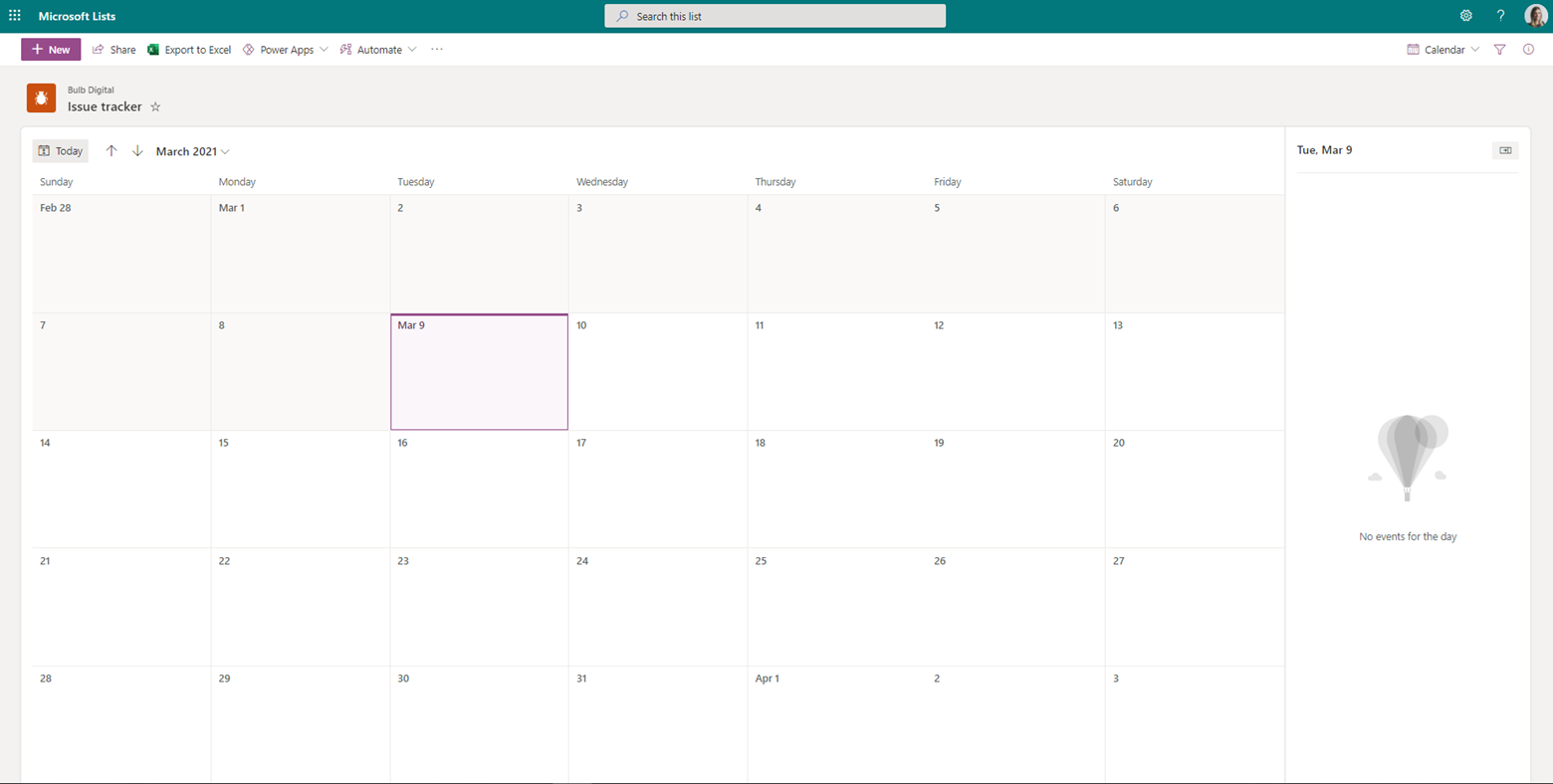Open the filter panel
Image resolution: width=1553 pixels, height=784 pixels.
(1499, 49)
